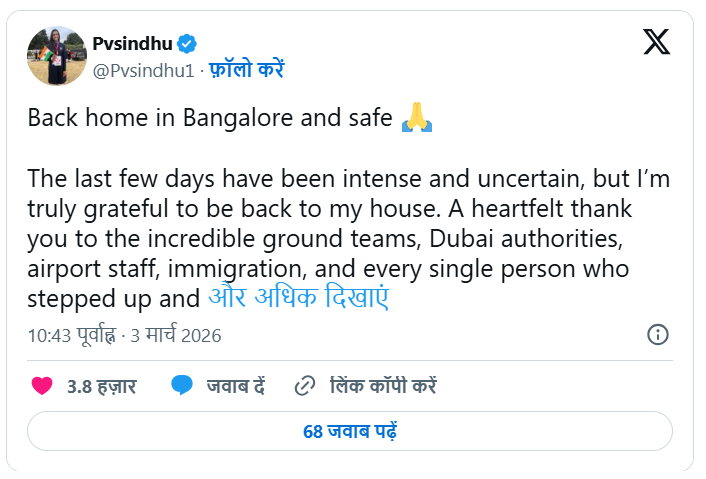Expand the tweet with और अधिक दिखाएं
This screenshot has width=706, height=479.
(x=298, y=297)
